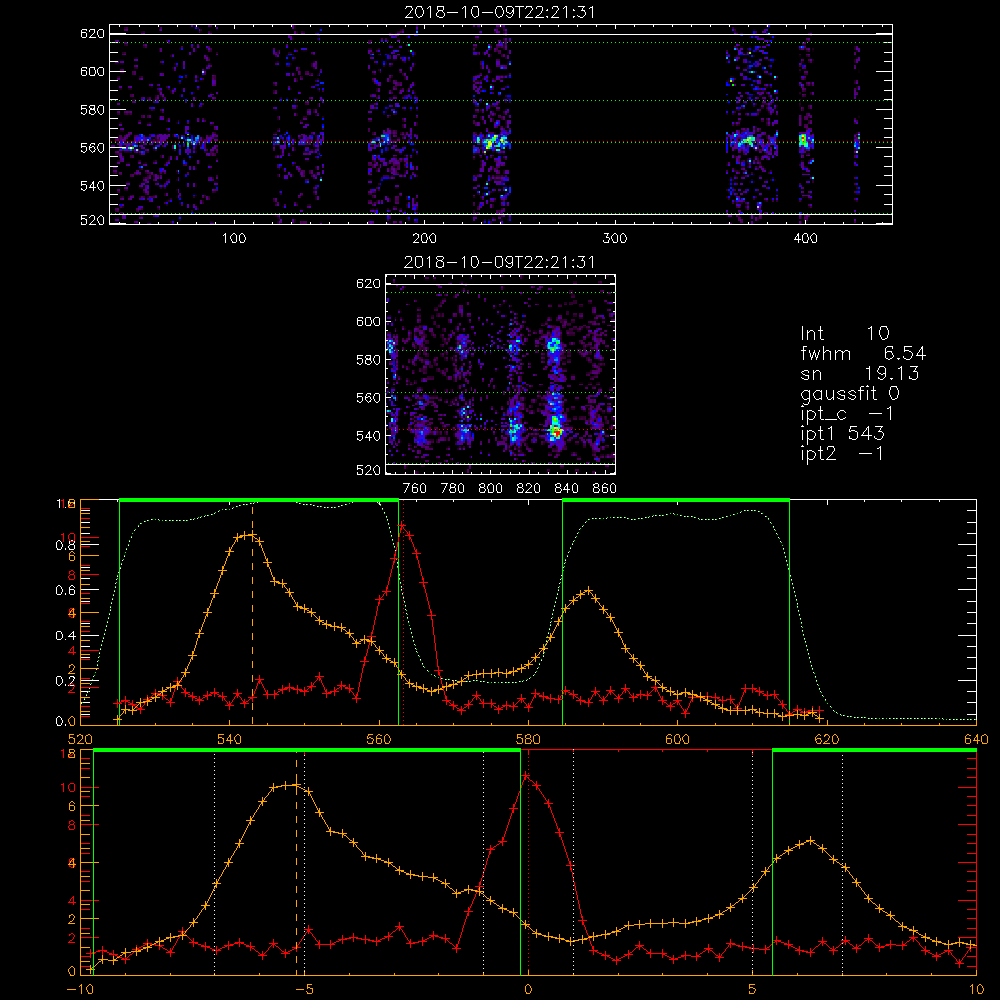1000x1000 pixels.
Task: Click the orange dashed vertical line in upper plot
Action: pyautogui.click(x=253, y=612)
